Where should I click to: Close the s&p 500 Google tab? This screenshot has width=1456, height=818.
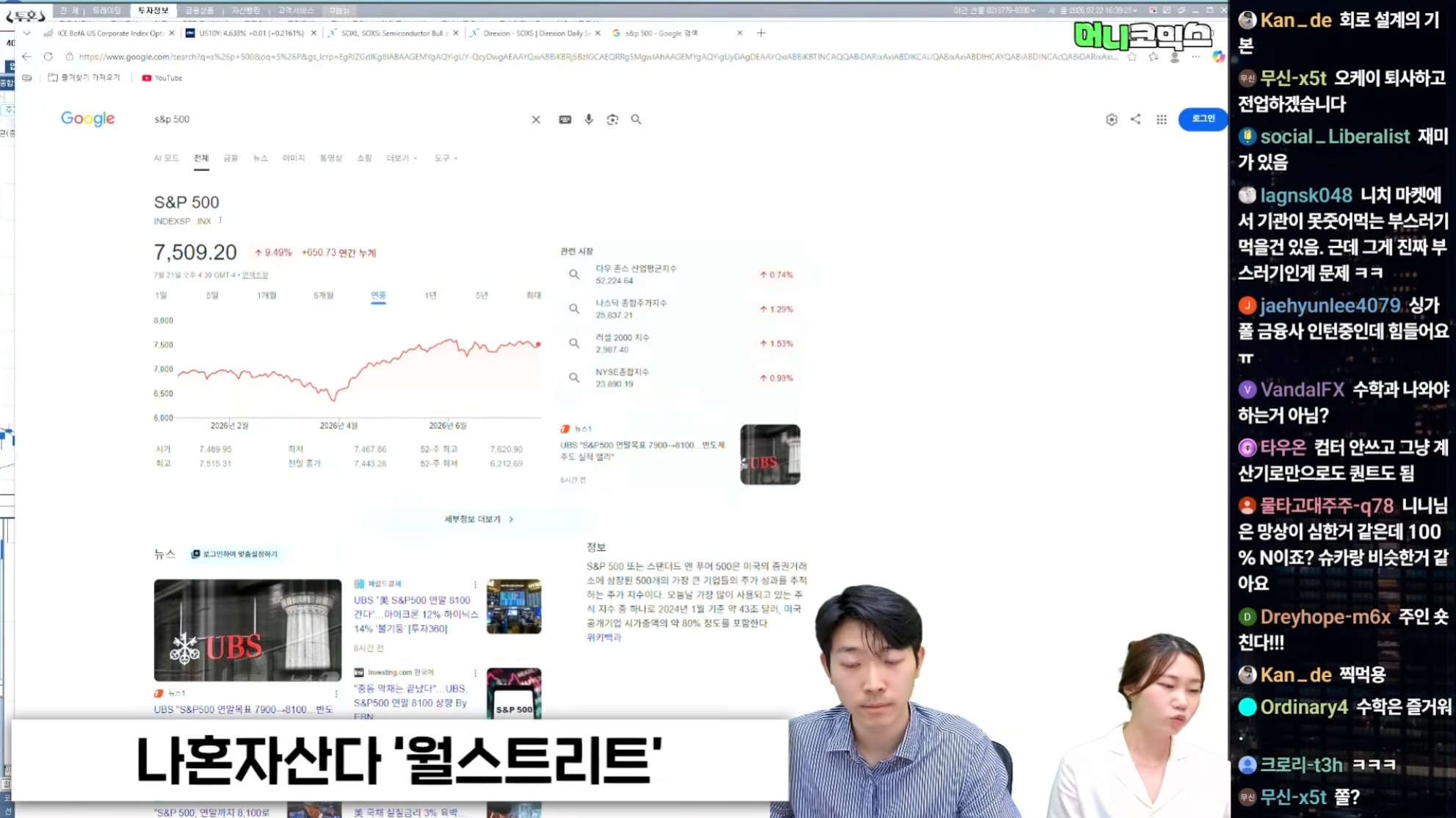point(739,33)
